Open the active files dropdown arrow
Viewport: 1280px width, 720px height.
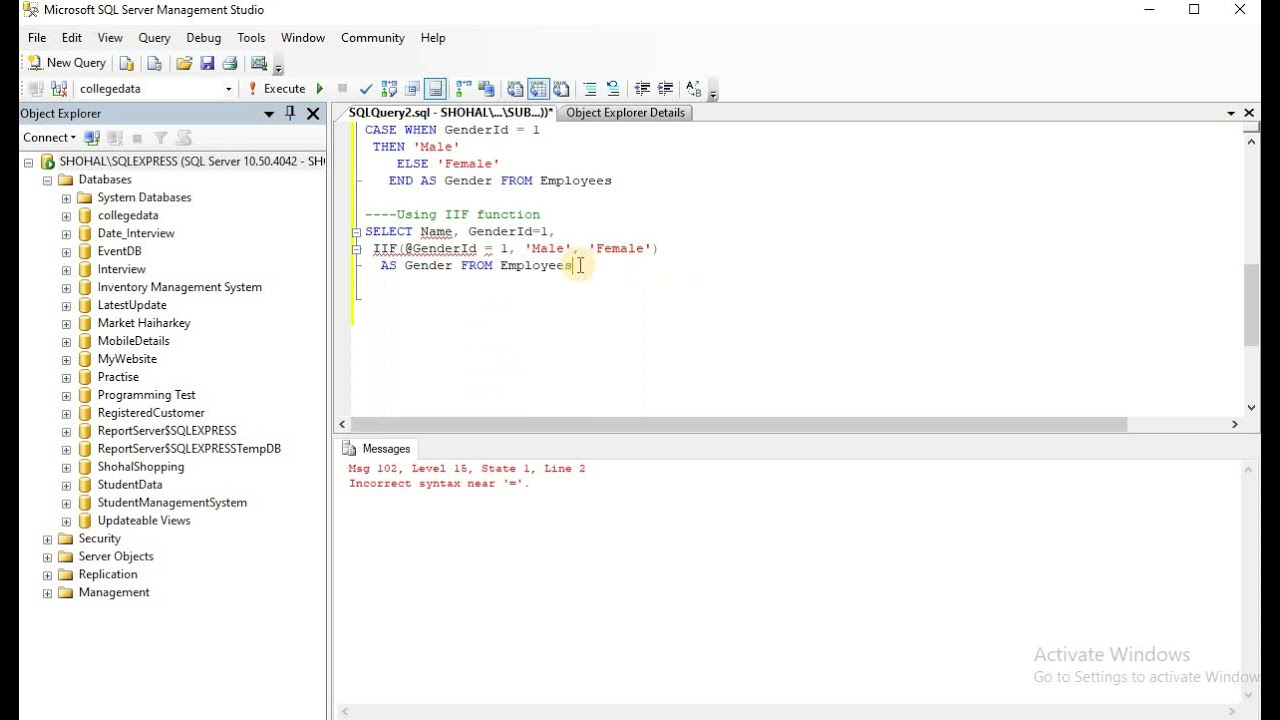pyautogui.click(x=1231, y=113)
